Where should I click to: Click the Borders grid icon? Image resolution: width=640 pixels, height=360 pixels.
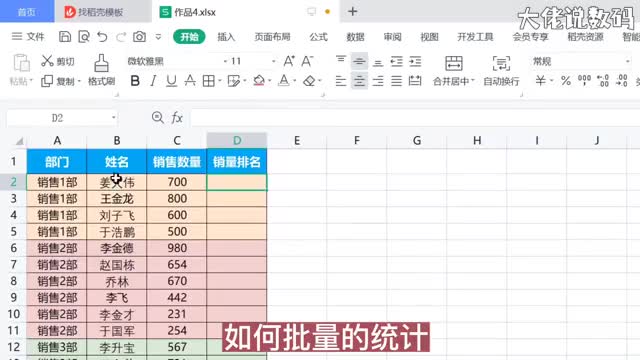point(209,81)
